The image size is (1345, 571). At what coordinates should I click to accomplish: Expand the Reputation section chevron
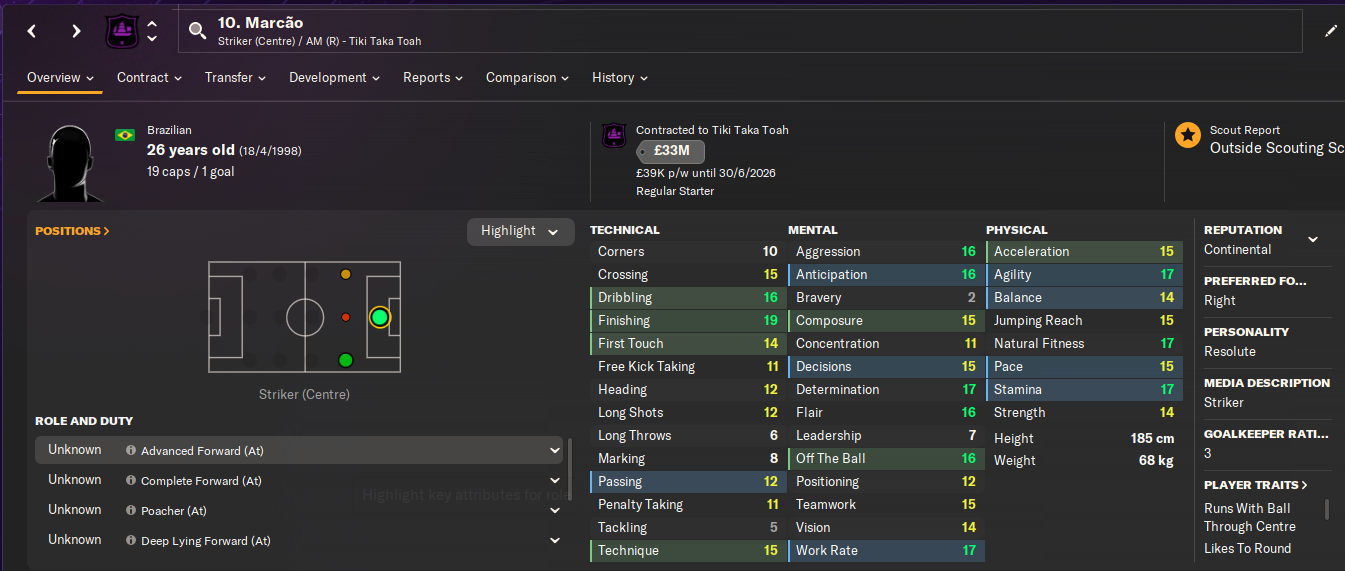coord(1313,239)
